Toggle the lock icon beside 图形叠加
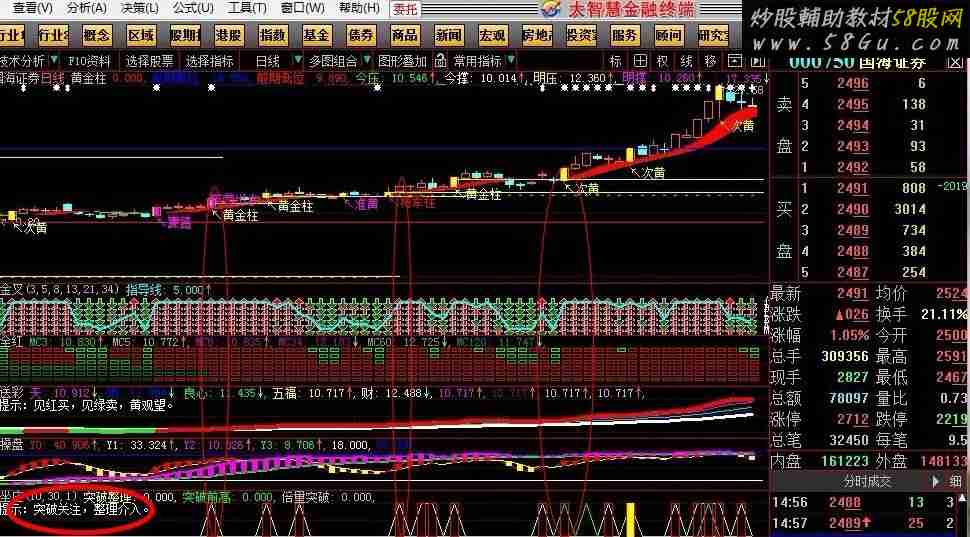 point(440,61)
